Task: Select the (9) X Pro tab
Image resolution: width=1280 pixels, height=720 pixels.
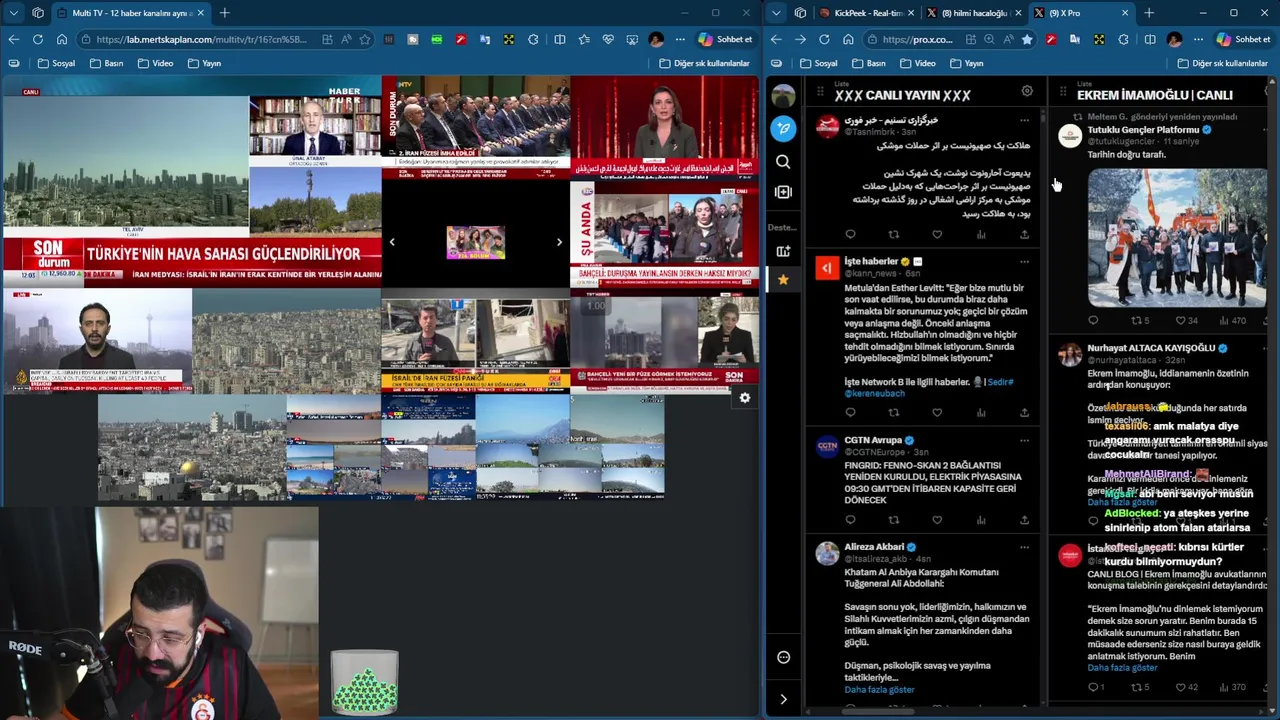Action: (x=1082, y=13)
